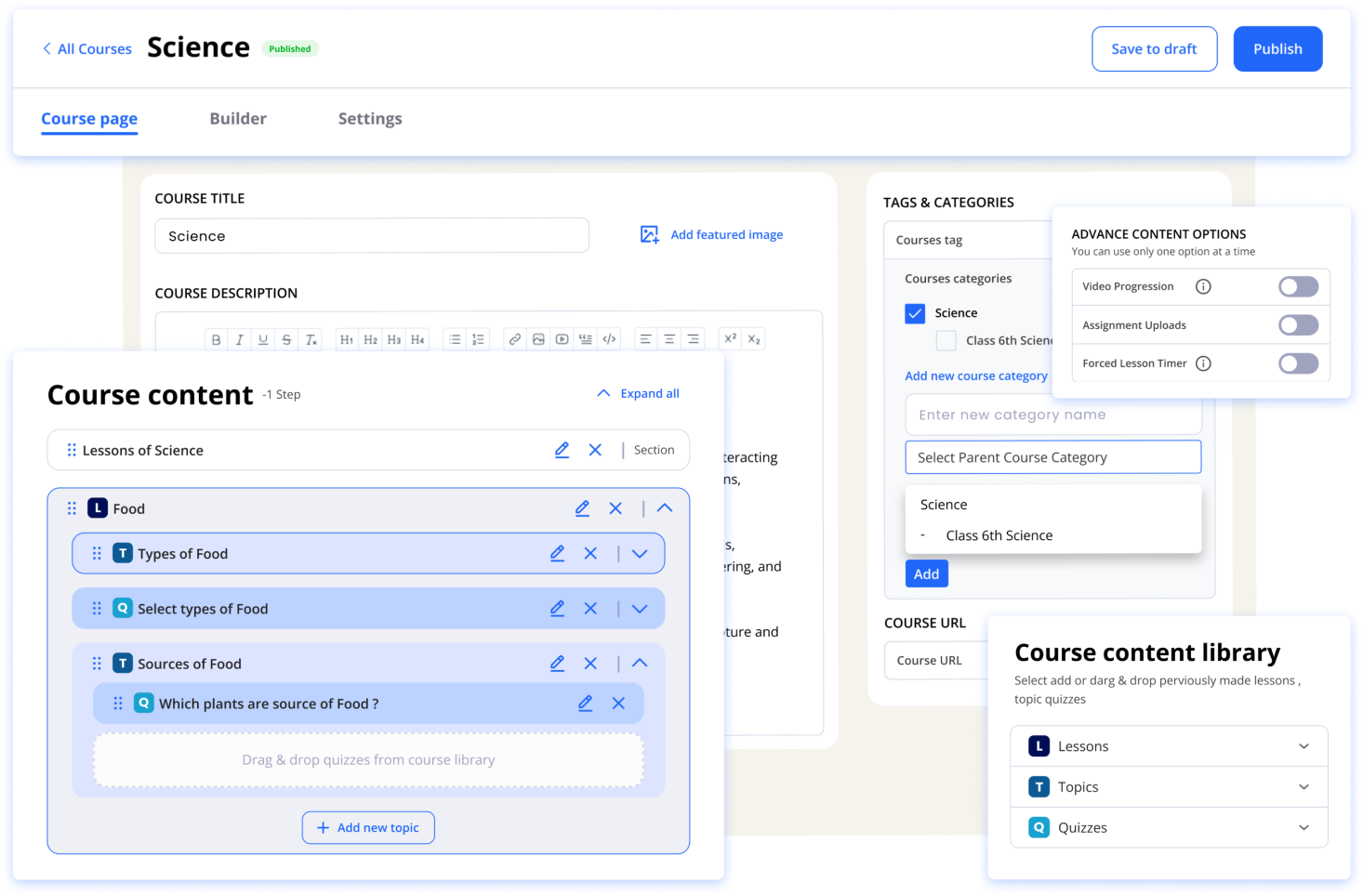Open the embed video tool in the editor
This screenshot has width=1363, height=896.
[x=562, y=339]
